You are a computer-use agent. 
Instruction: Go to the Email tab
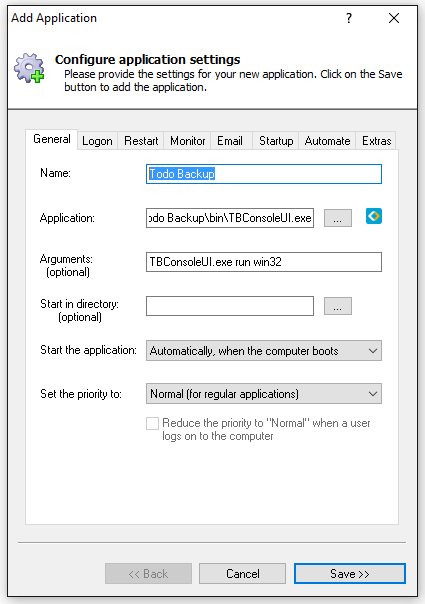click(x=230, y=141)
